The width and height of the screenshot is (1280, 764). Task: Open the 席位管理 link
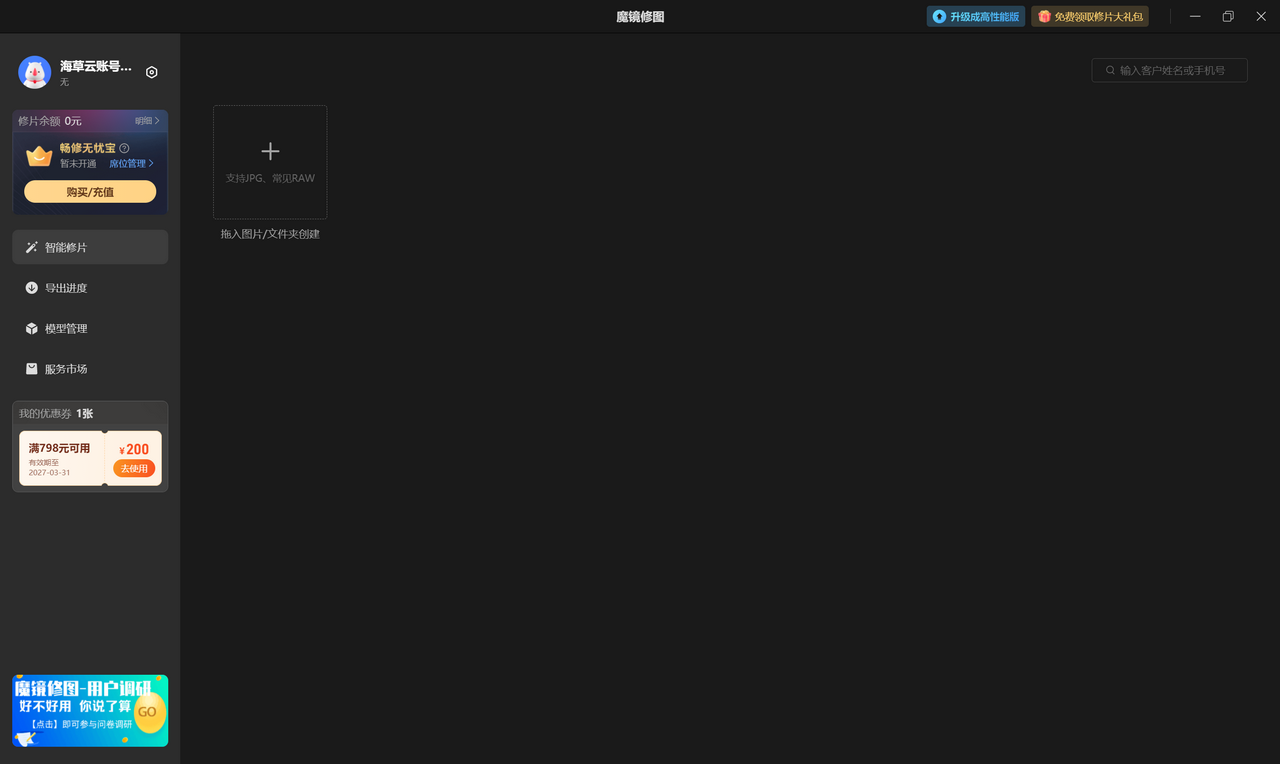tap(131, 163)
